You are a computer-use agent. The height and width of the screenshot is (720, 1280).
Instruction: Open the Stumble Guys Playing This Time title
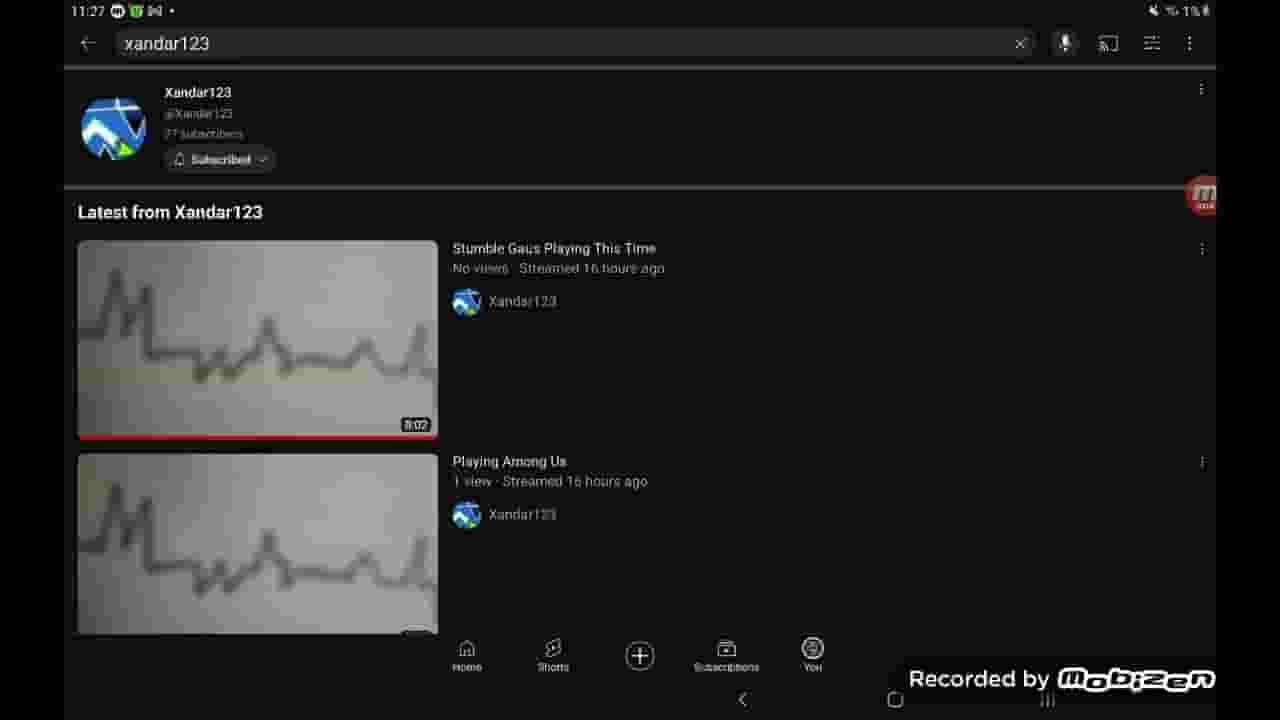pos(554,249)
